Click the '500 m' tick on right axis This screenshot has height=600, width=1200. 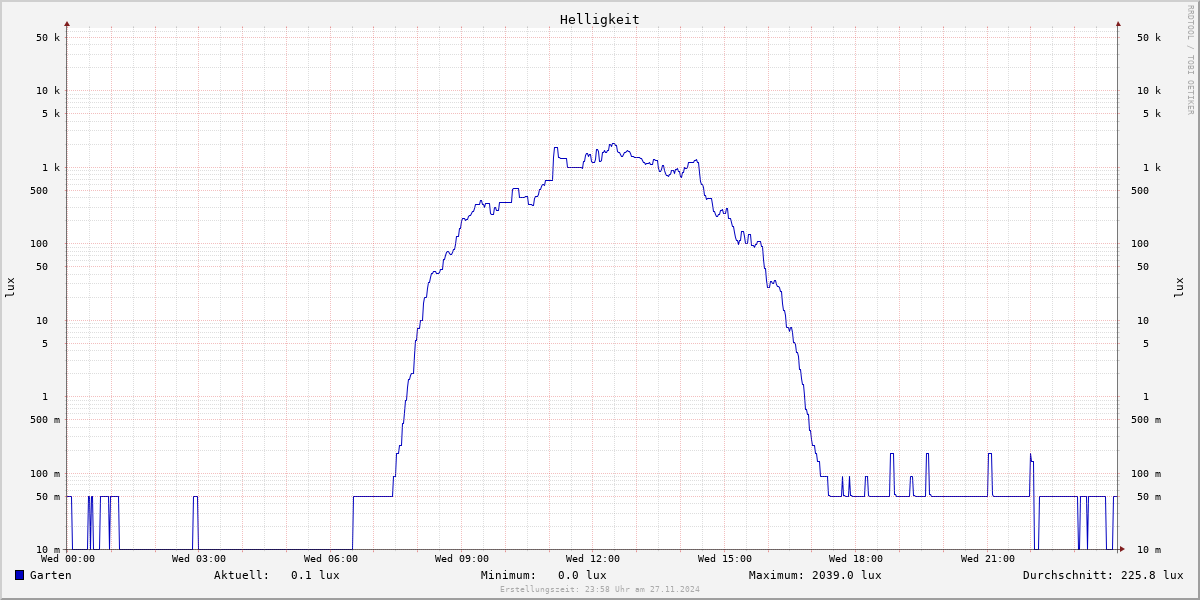pos(1146,420)
